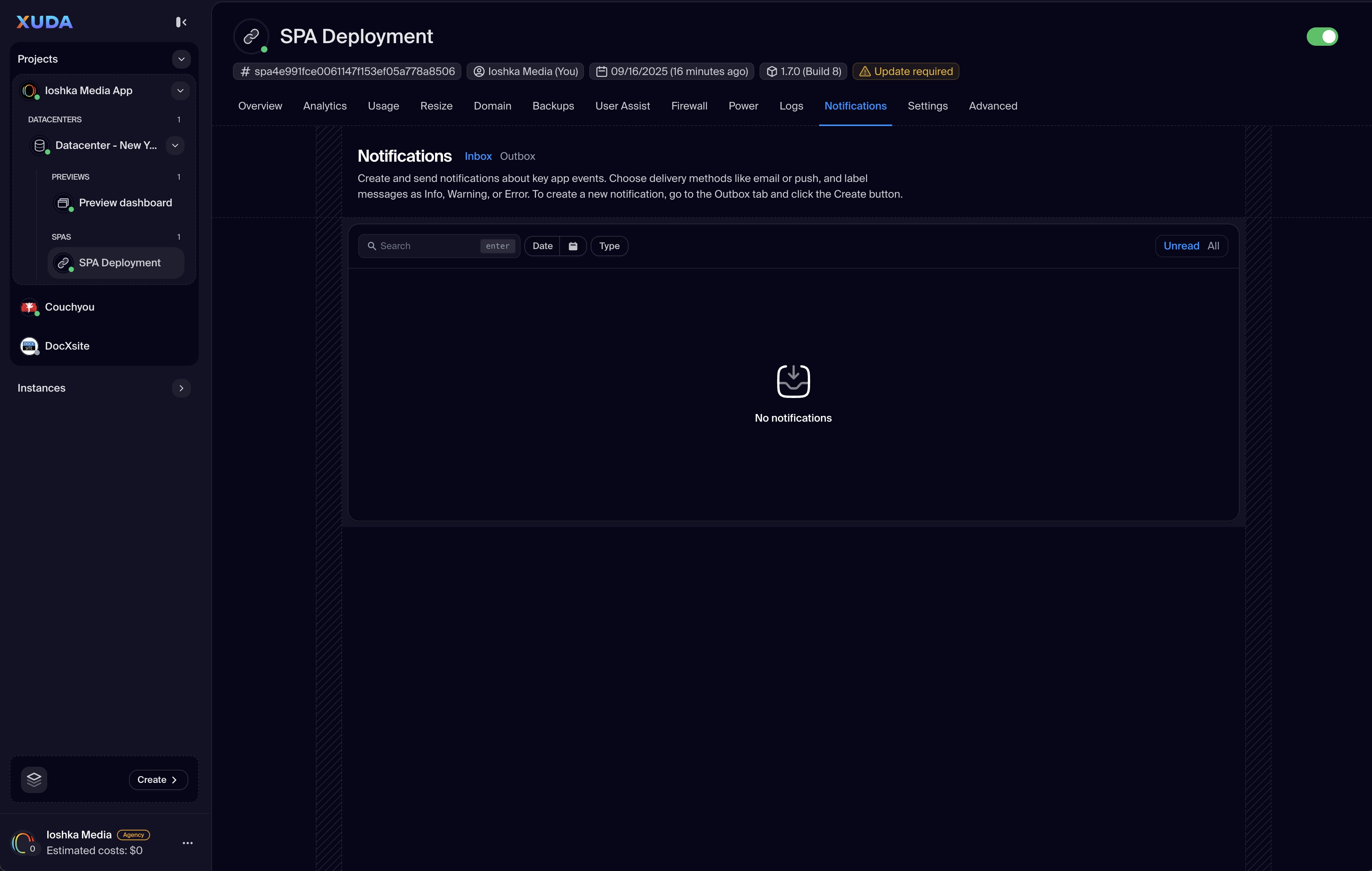1372x871 pixels.
Task: Click the layers stack icon near Create
Action: [x=34, y=779]
